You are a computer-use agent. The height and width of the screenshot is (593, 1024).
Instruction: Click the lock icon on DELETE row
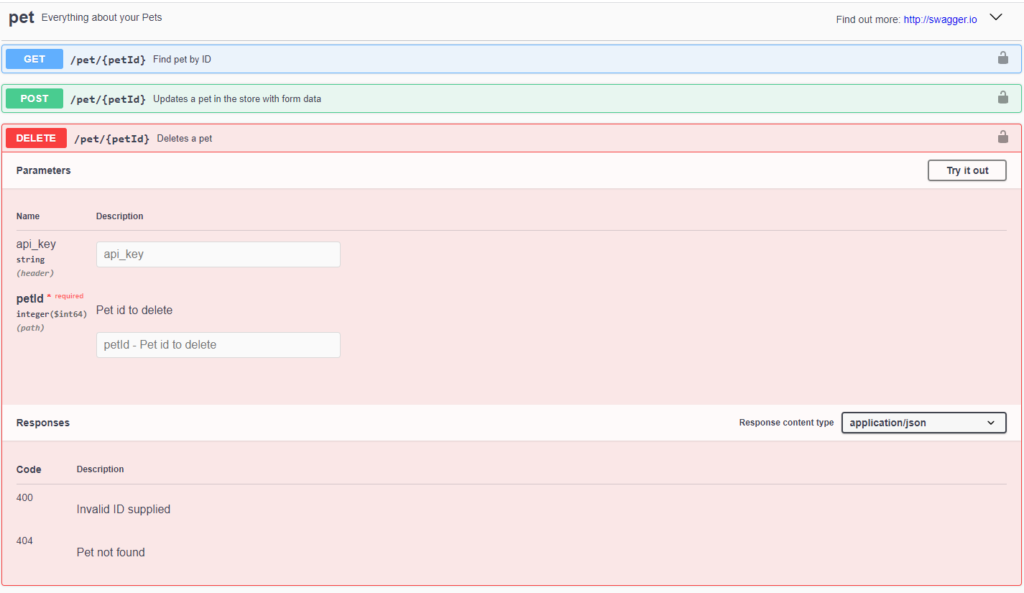[x=1002, y=137]
